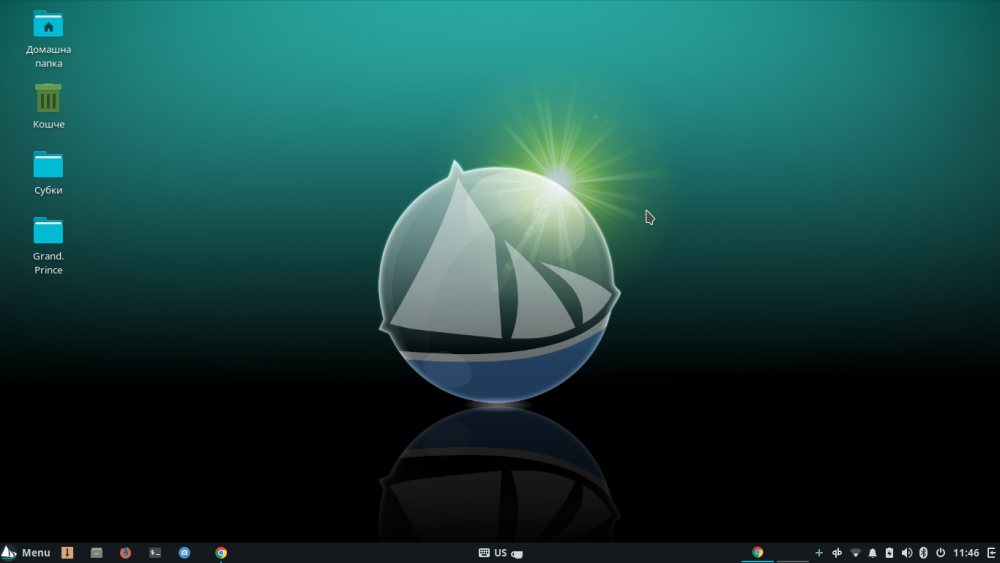Click the clock showing 11:46
The height and width of the screenshot is (563, 1000).
966,553
